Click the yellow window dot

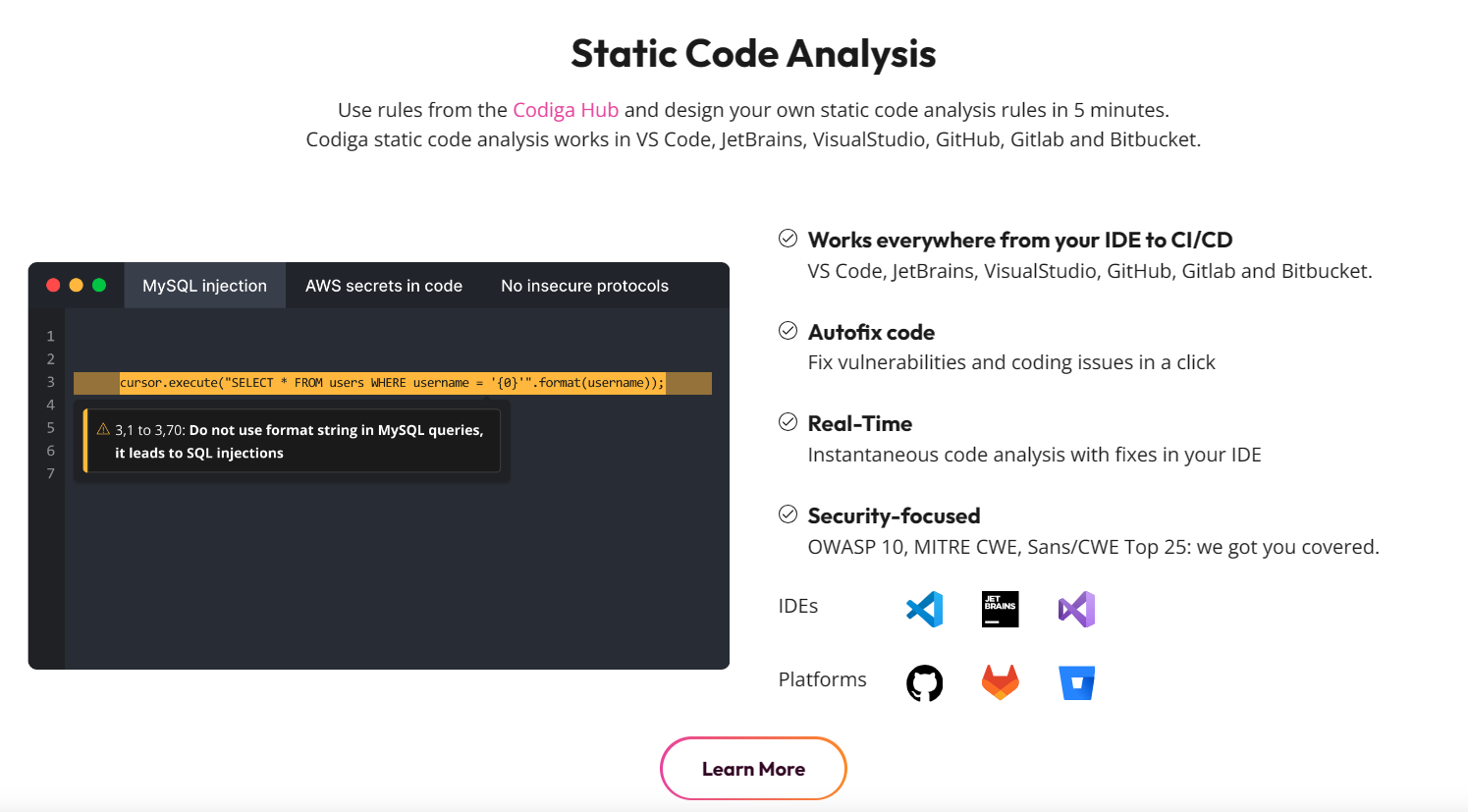point(76,286)
